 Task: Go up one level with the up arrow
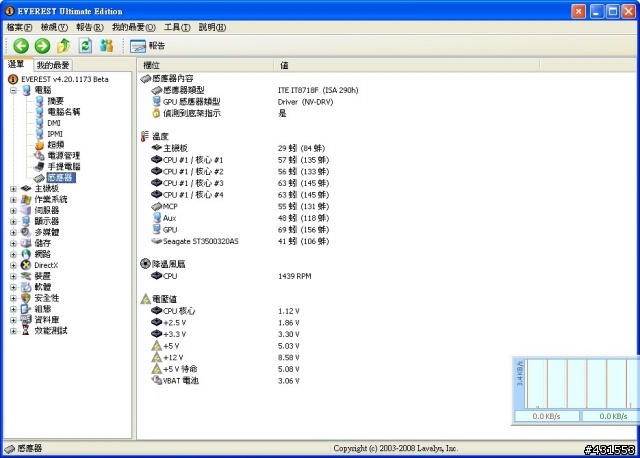pos(63,46)
